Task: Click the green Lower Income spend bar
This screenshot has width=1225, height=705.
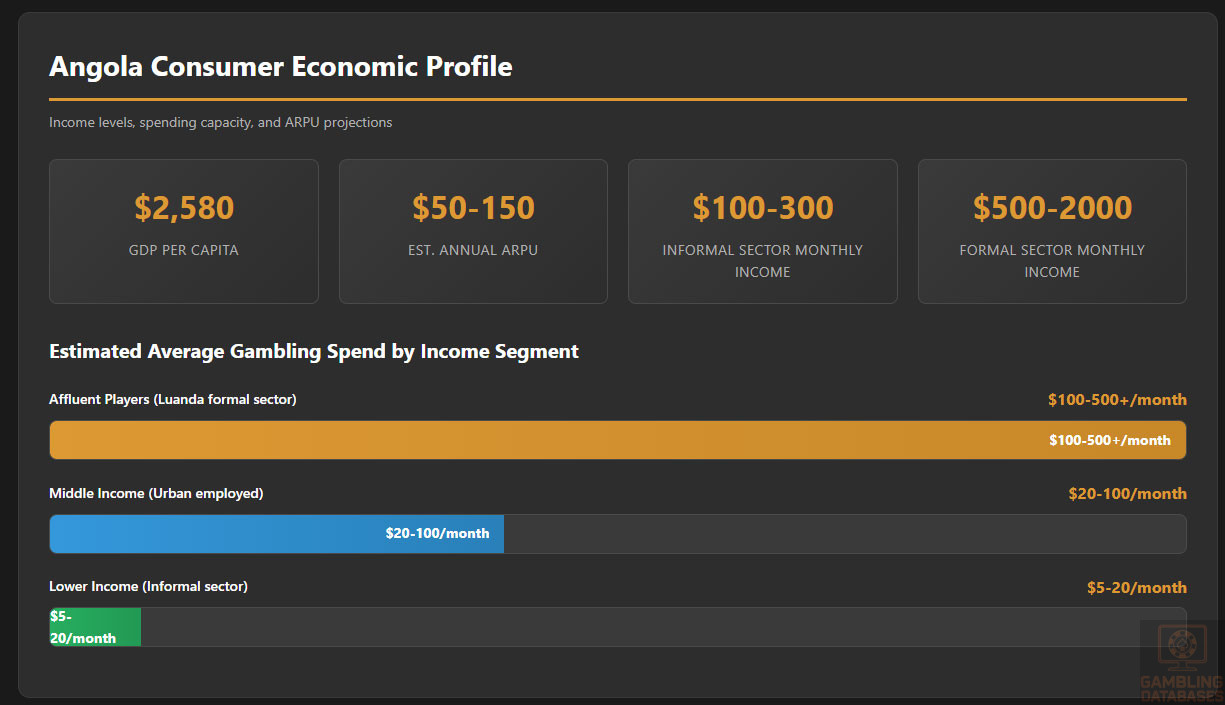Action: 95,627
